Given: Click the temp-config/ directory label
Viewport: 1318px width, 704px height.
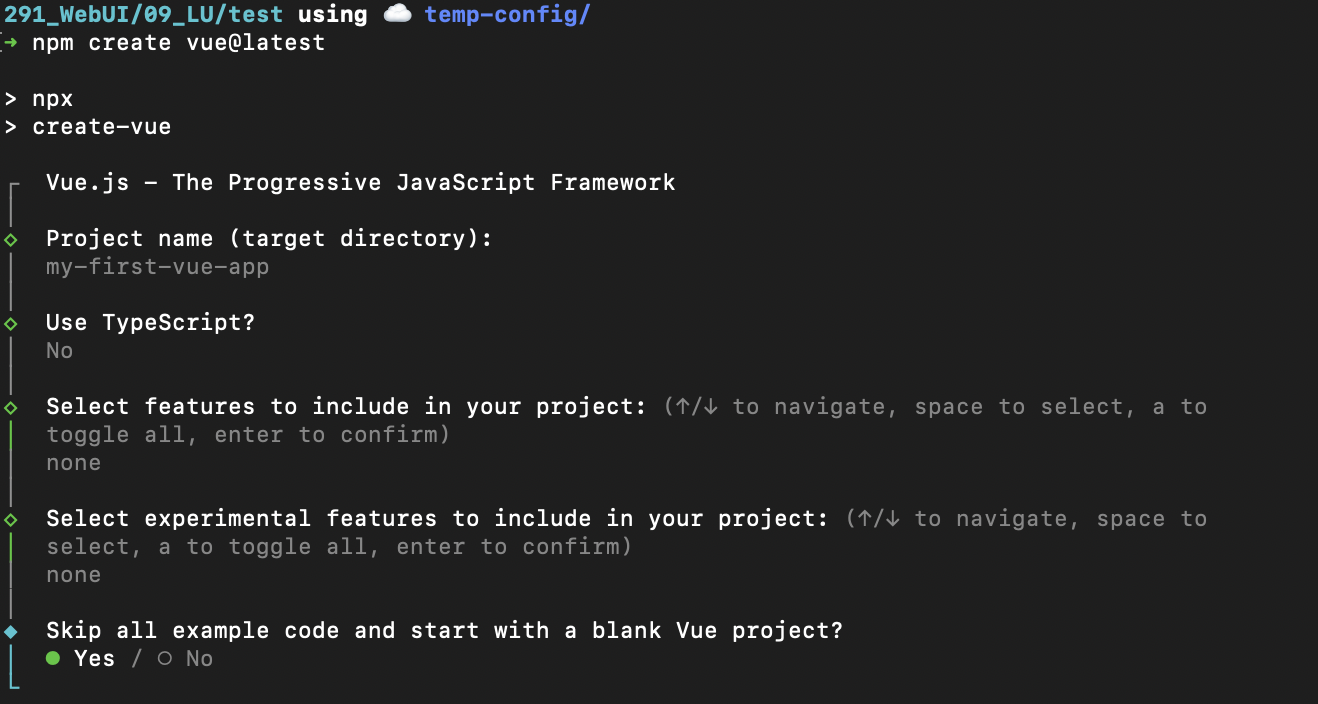Looking at the screenshot, I should click(506, 15).
